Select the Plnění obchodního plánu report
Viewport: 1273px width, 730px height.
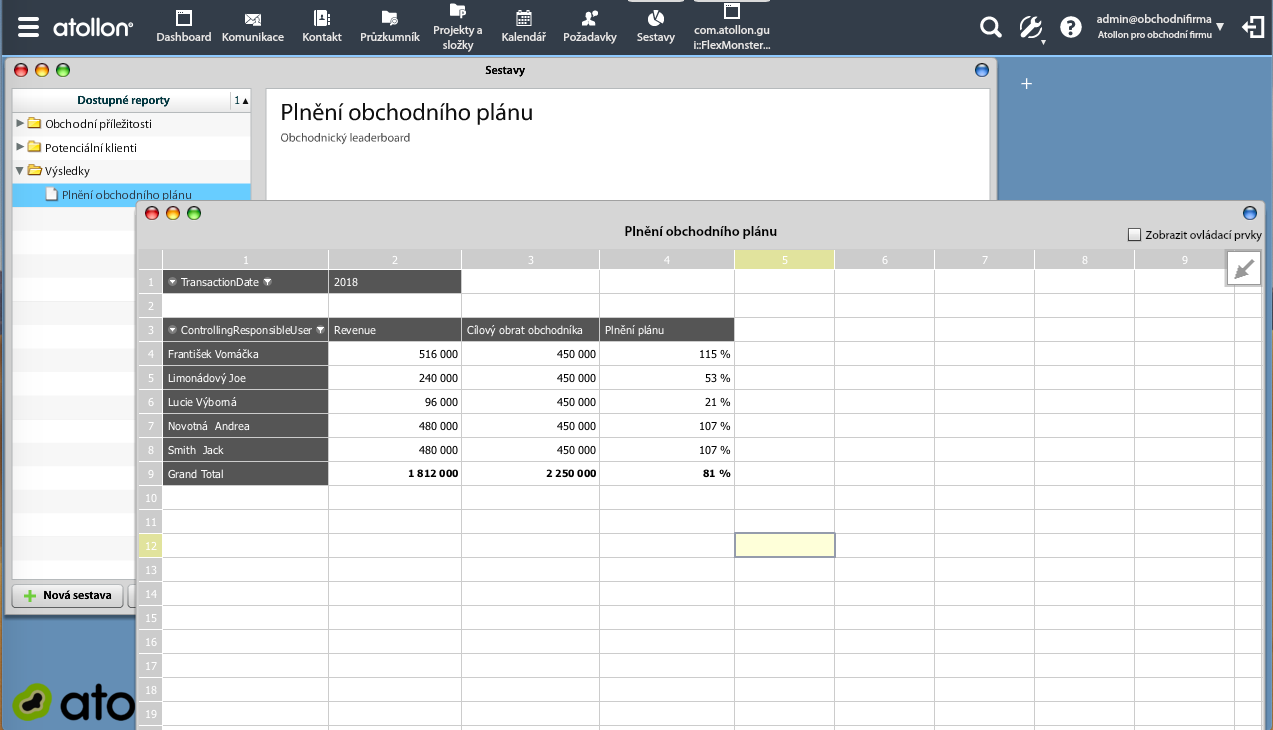pyautogui.click(x=126, y=195)
